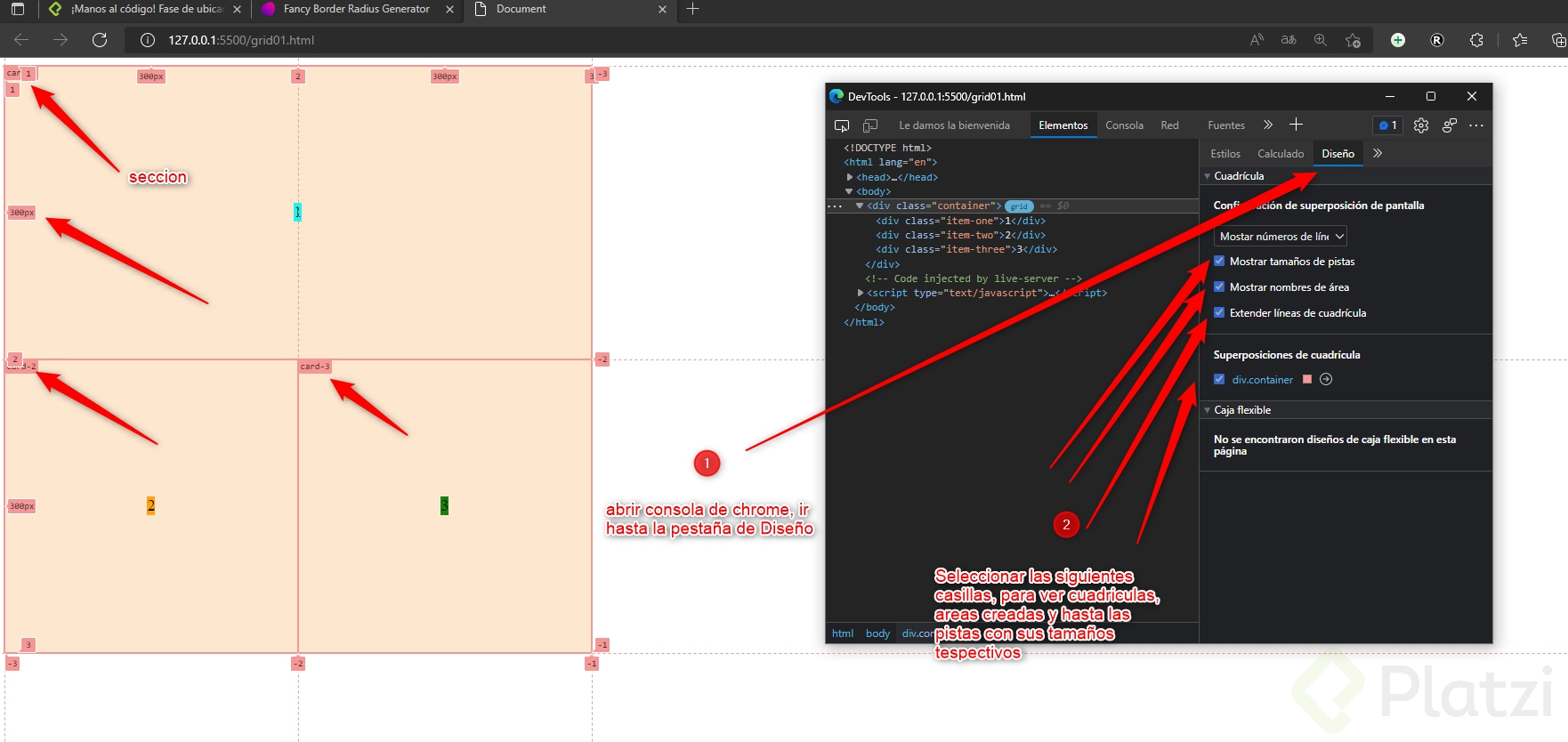Image resolution: width=1568 pixels, height=742 pixels.
Task: Switch to the Calculado pane
Action: tap(1281, 154)
